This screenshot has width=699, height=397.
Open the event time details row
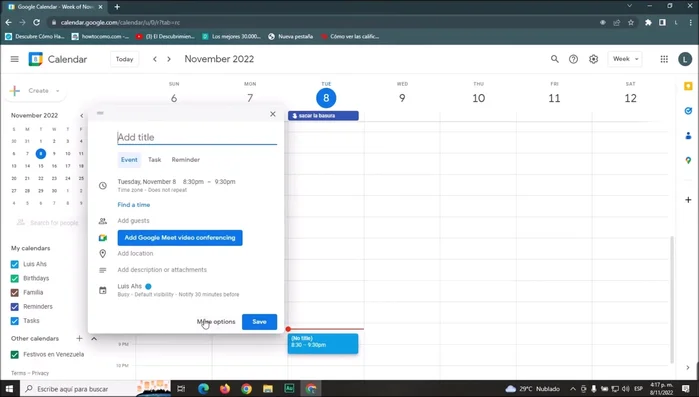pos(176,185)
